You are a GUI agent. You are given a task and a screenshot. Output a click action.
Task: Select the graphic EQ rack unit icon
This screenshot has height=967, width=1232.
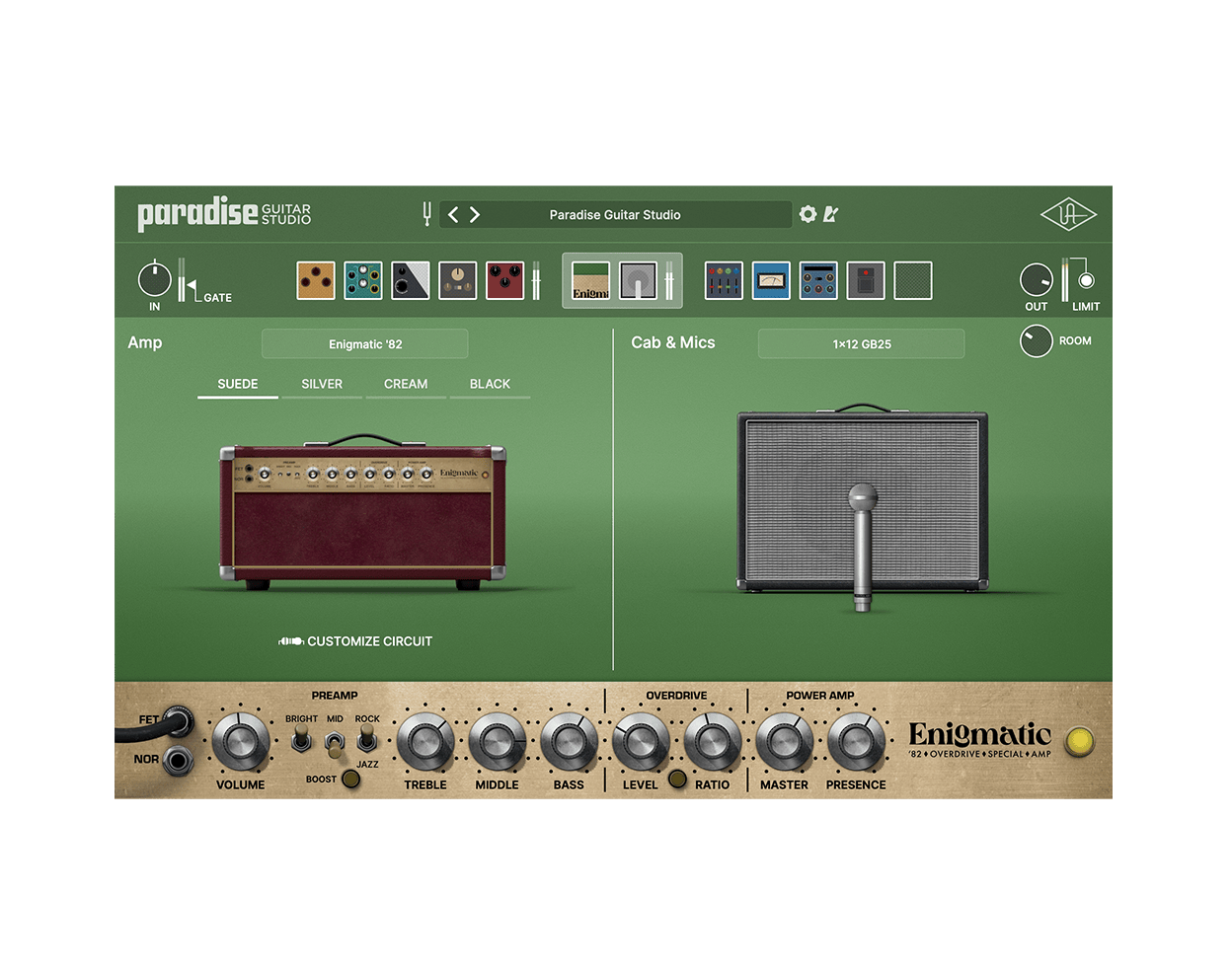pyautogui.click(x=724, y=280)
